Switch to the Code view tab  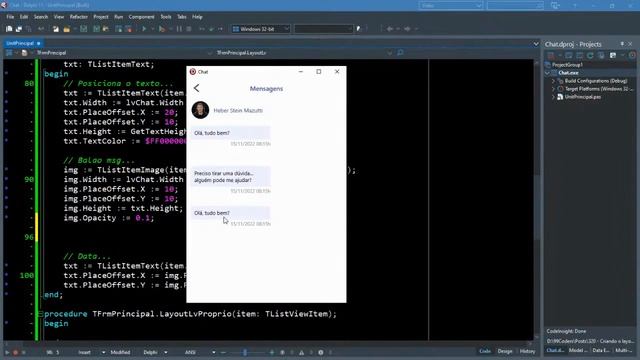click(x=485, y=351)
